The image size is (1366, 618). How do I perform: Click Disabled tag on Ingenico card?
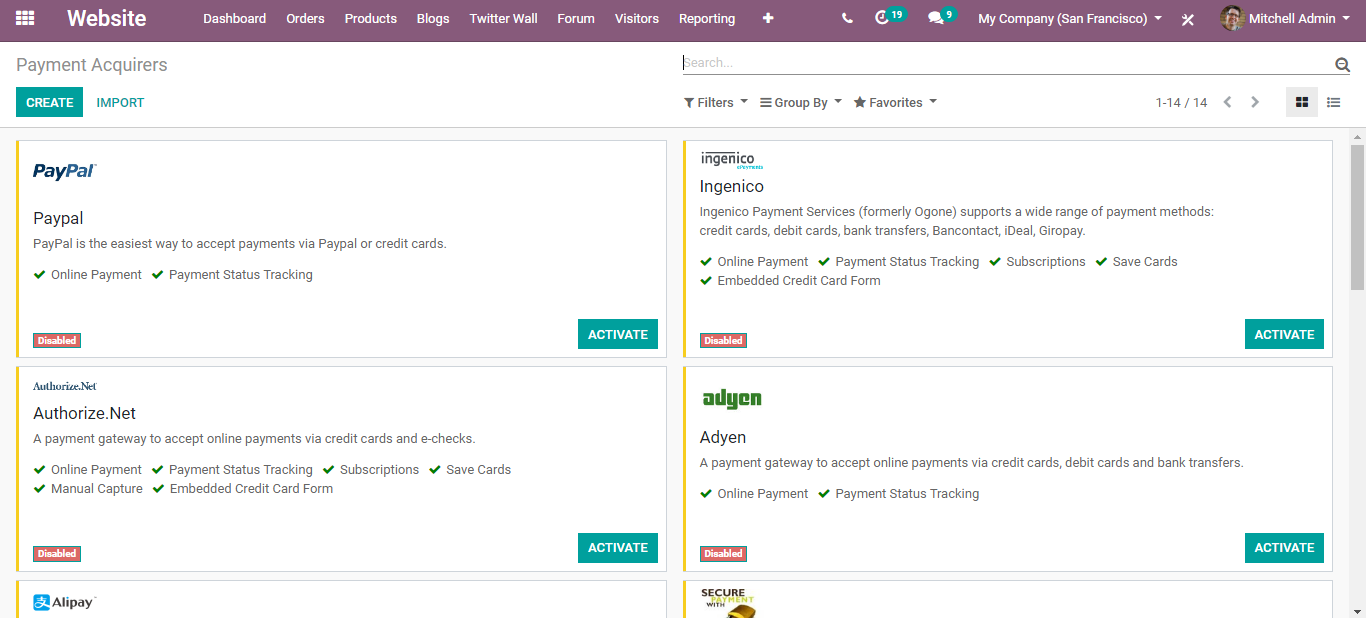click(x=723, y=340)
